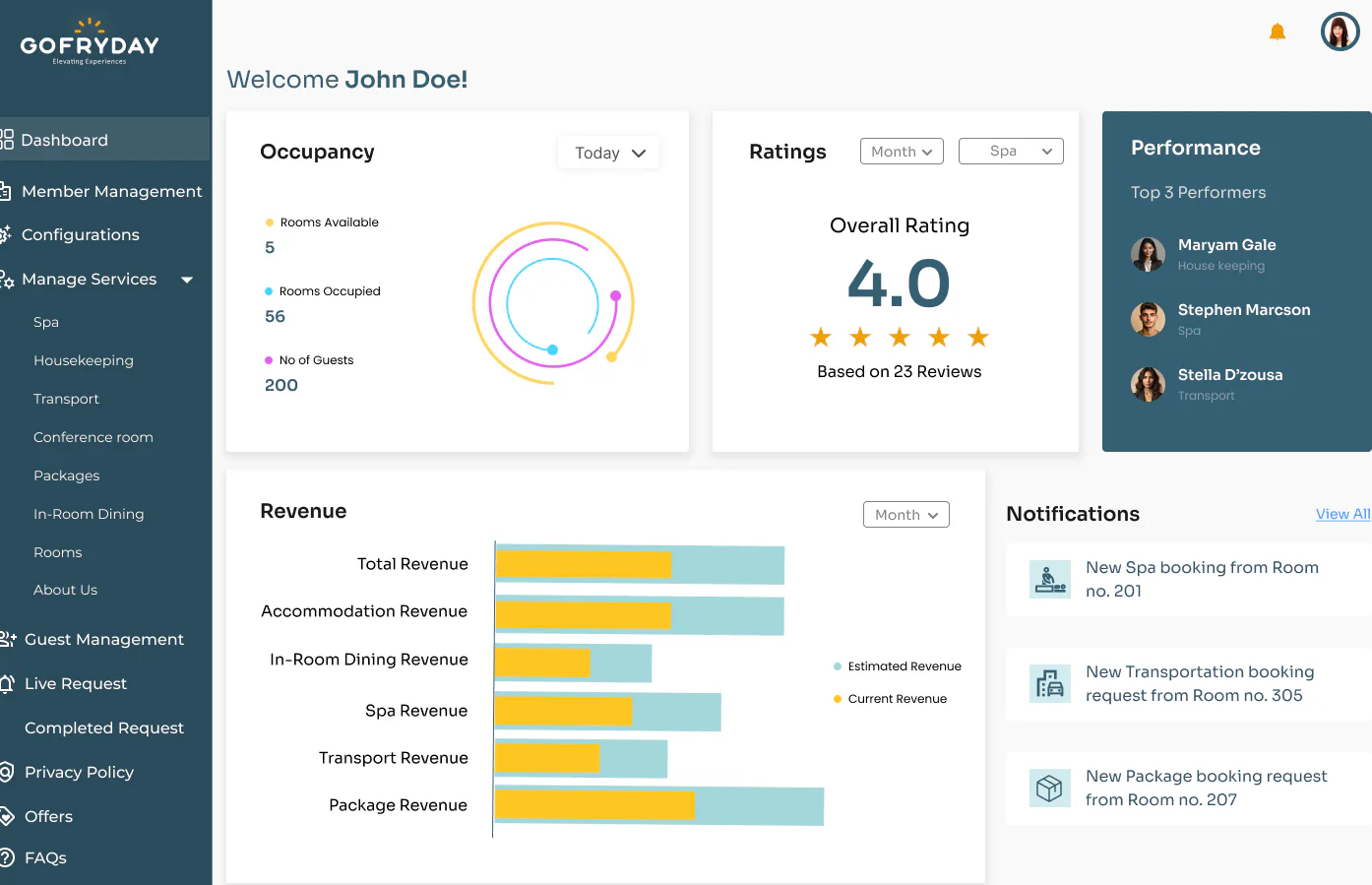This screenshot has height=885, width=1372.
Task: Click the Transport Revenue bar
Action: tap(581, 759)
